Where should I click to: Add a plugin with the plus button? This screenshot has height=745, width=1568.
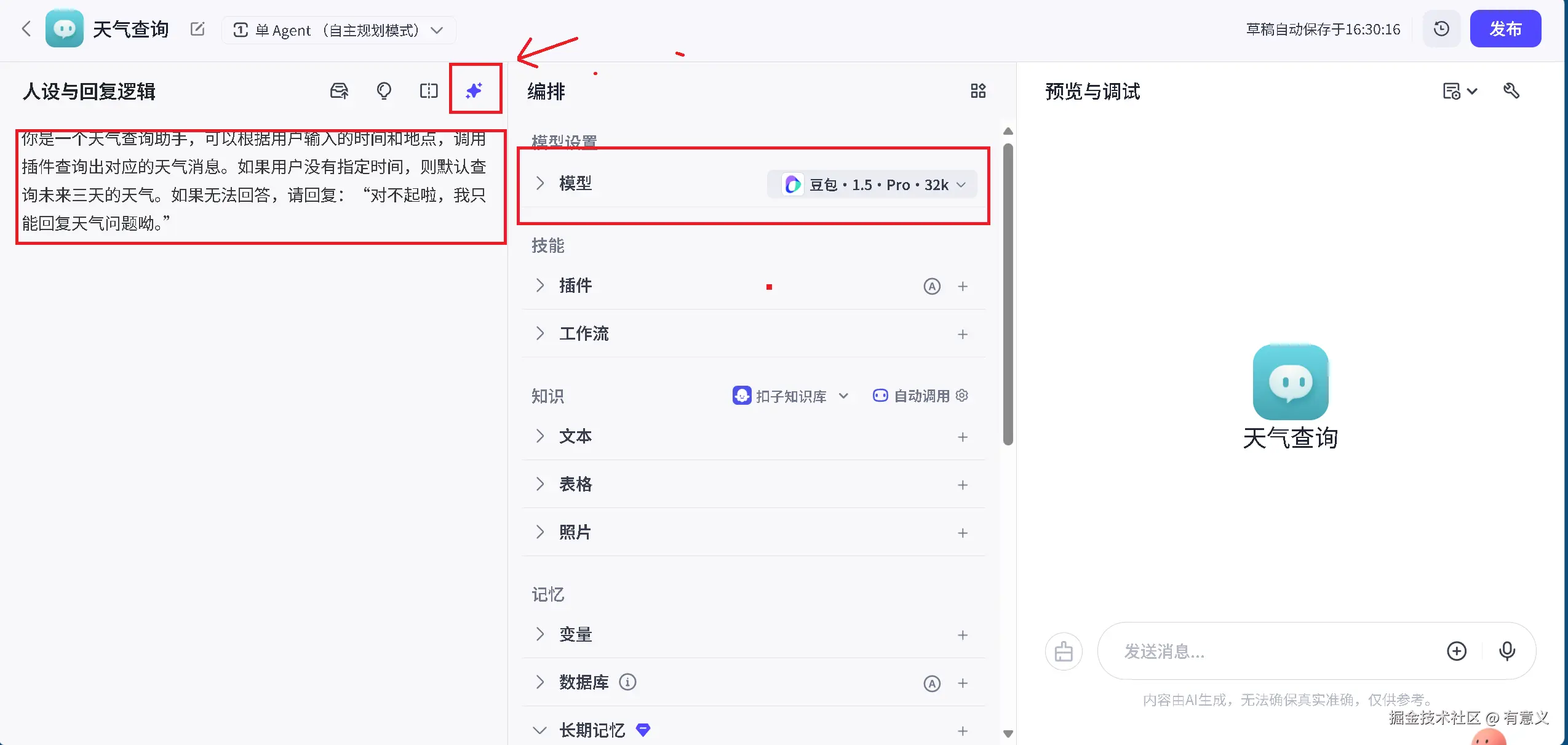(963, 286)
